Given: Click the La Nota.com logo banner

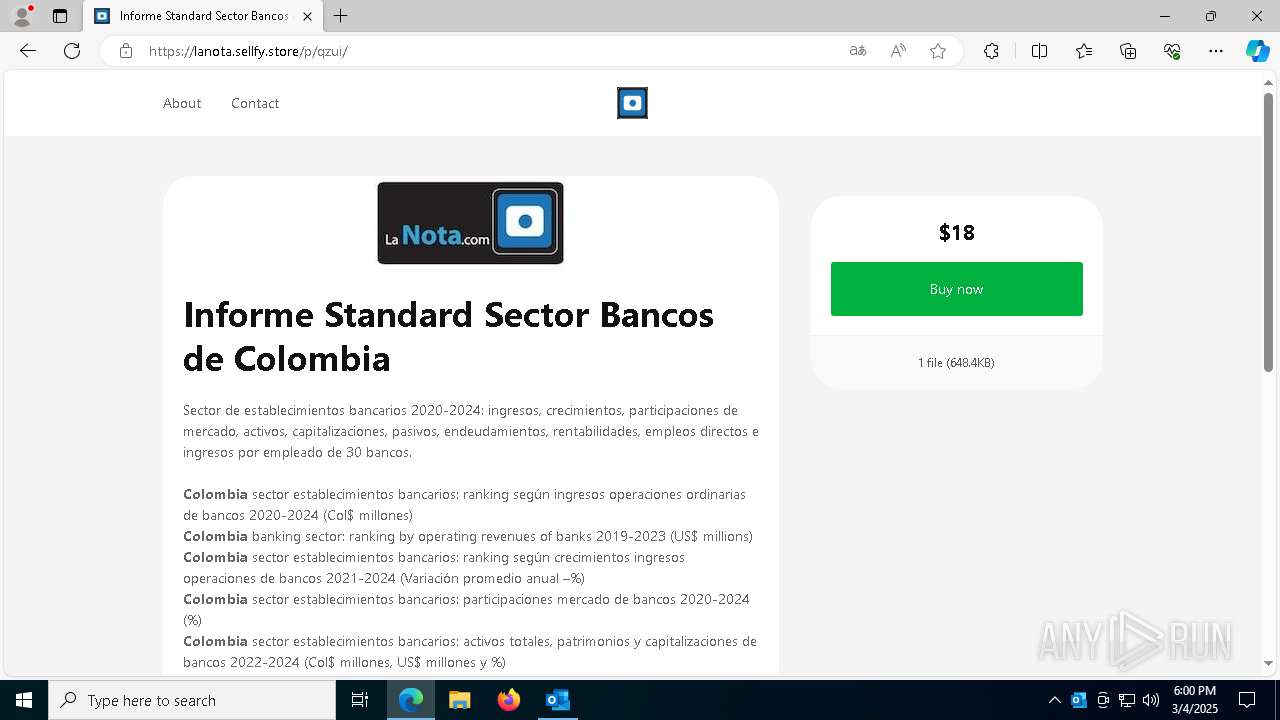Looking at the screenshot, I should click(x=470, y=223).
